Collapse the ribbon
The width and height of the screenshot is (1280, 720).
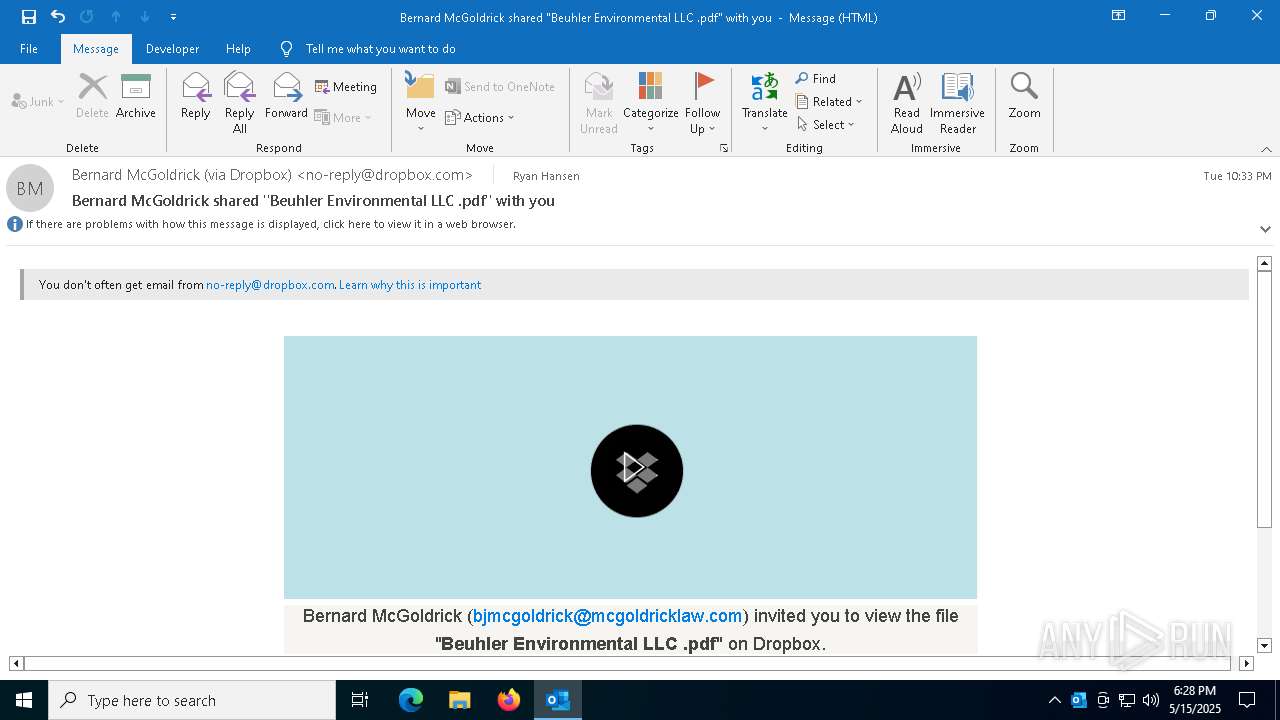point(1266,149)
